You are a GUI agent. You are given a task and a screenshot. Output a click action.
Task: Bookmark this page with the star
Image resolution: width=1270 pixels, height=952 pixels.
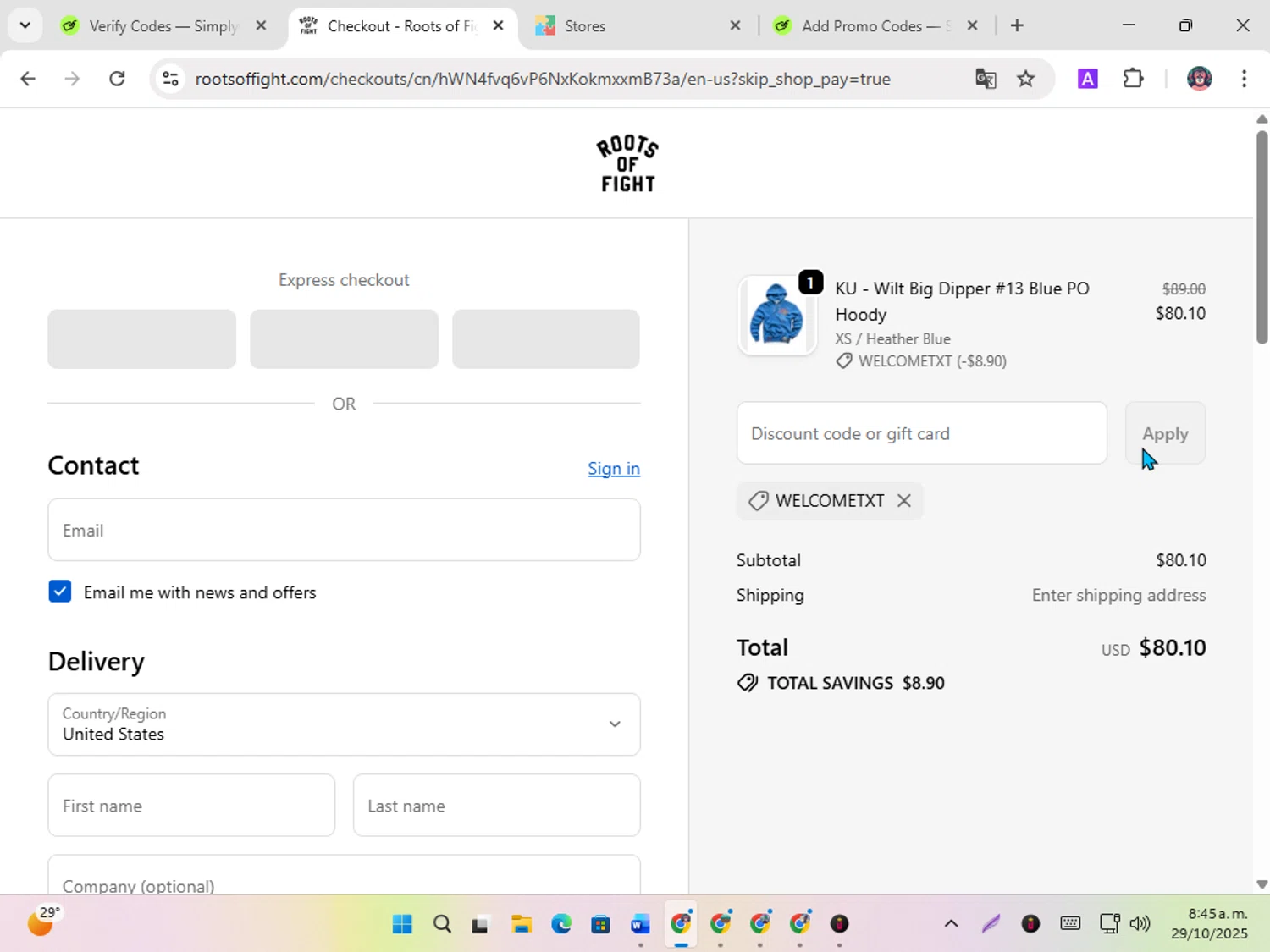click(1026, 79)
